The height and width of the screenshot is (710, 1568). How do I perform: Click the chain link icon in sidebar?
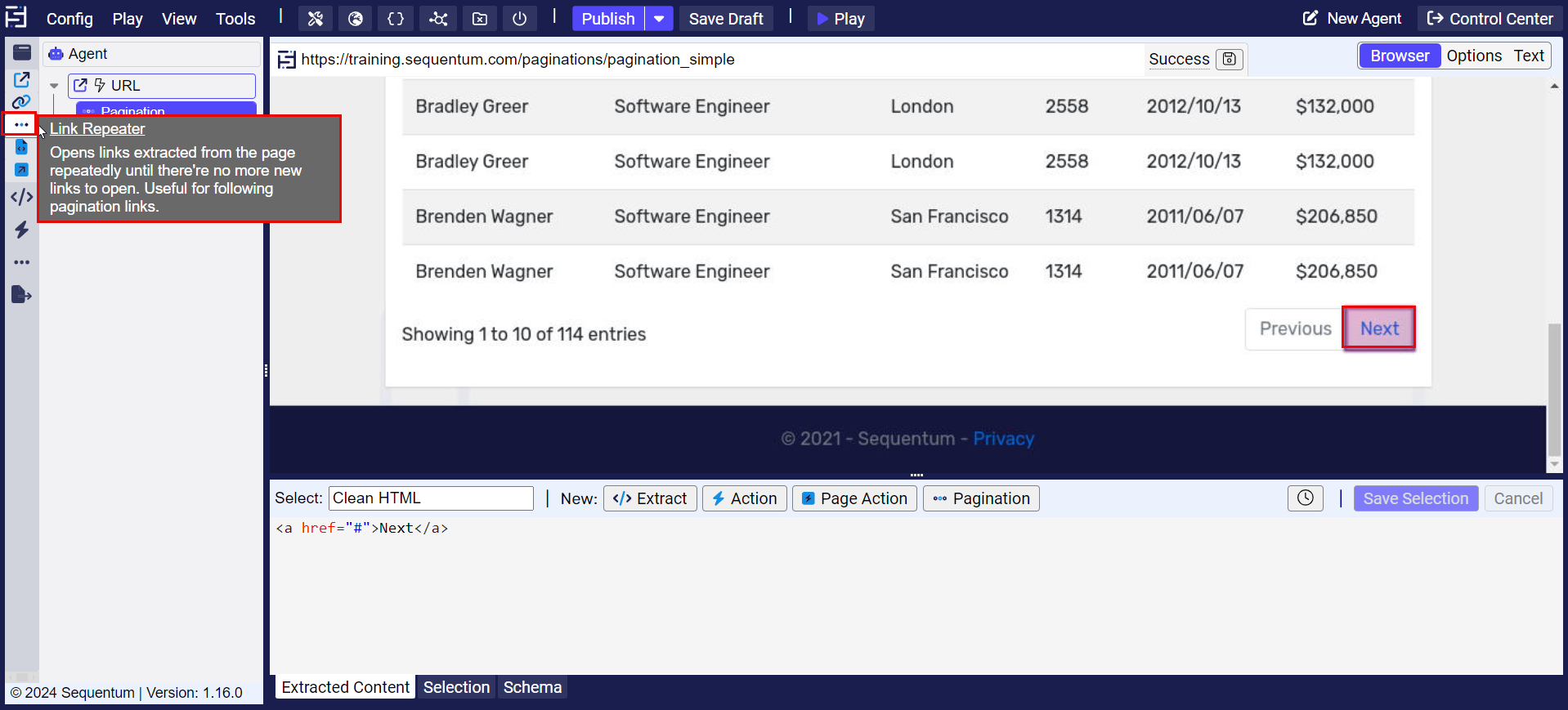[21, 102]
